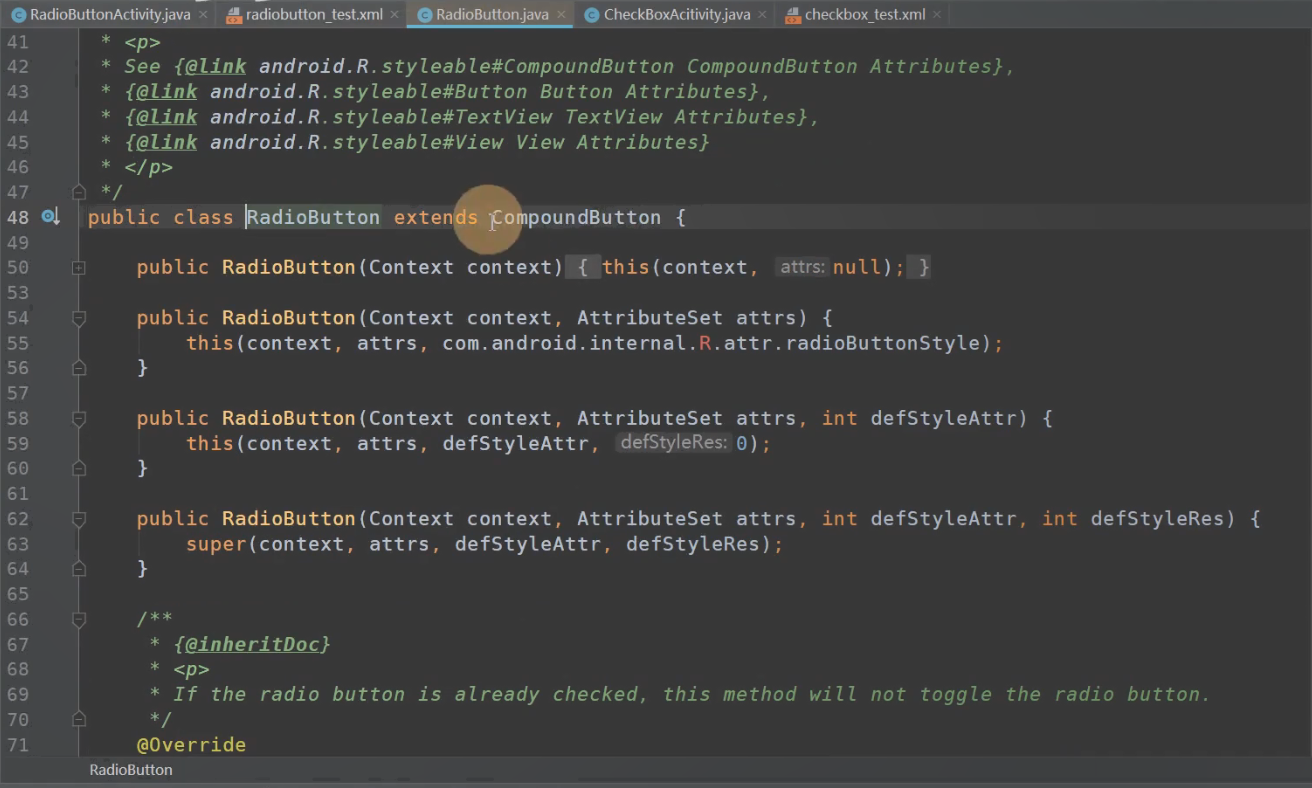Click the class icon on CheckBoxAcitivity.java tab
The image size is (1312, 788).
pyautogui.click(x=591, y=15)
